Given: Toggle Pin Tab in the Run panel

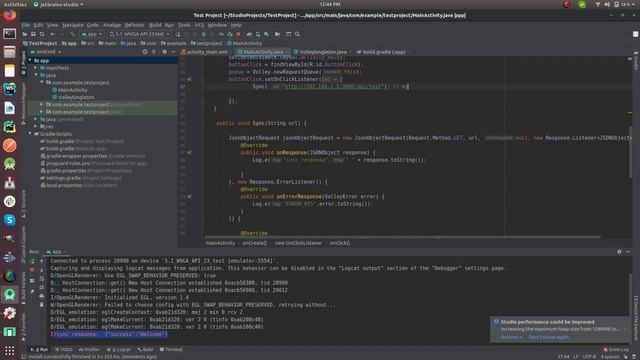Looking at the screenshot, I should coord(32,291).
